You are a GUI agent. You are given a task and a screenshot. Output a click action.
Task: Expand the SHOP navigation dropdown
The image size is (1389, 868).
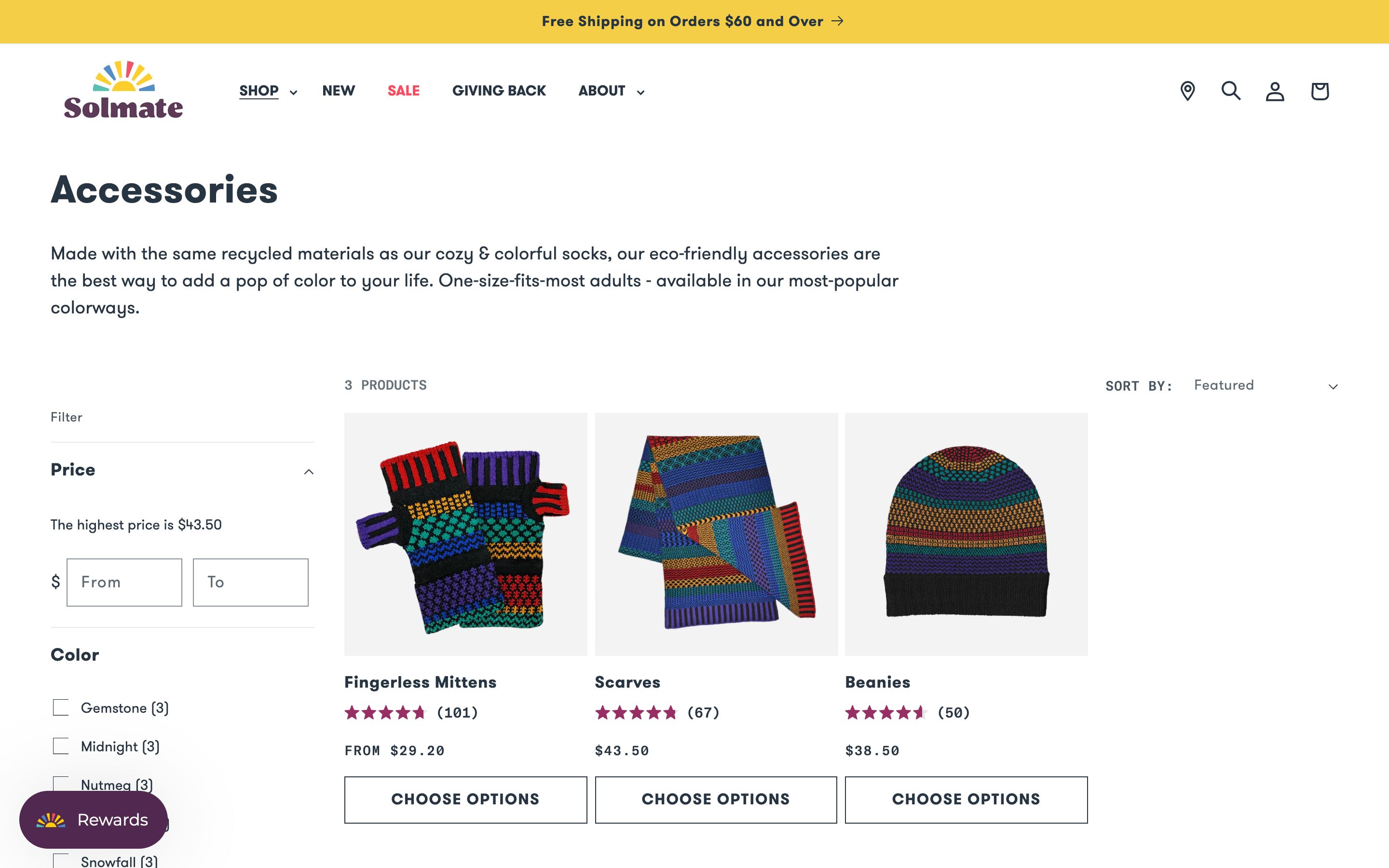pos(267,91)
